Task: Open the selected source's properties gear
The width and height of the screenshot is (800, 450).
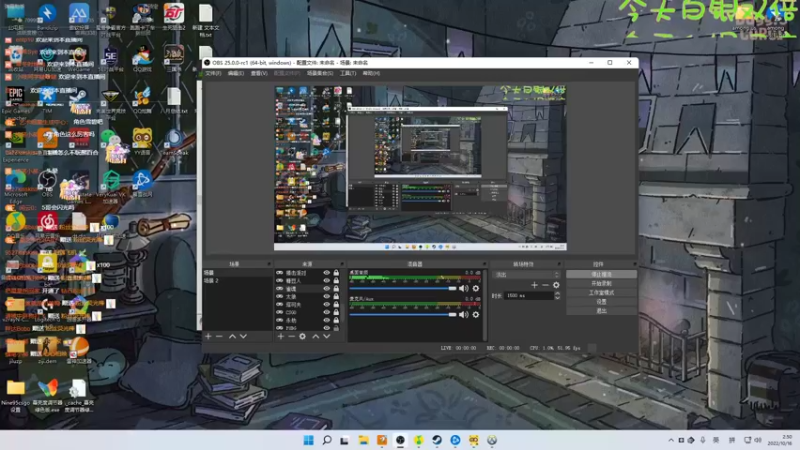Action: (303, 336)
